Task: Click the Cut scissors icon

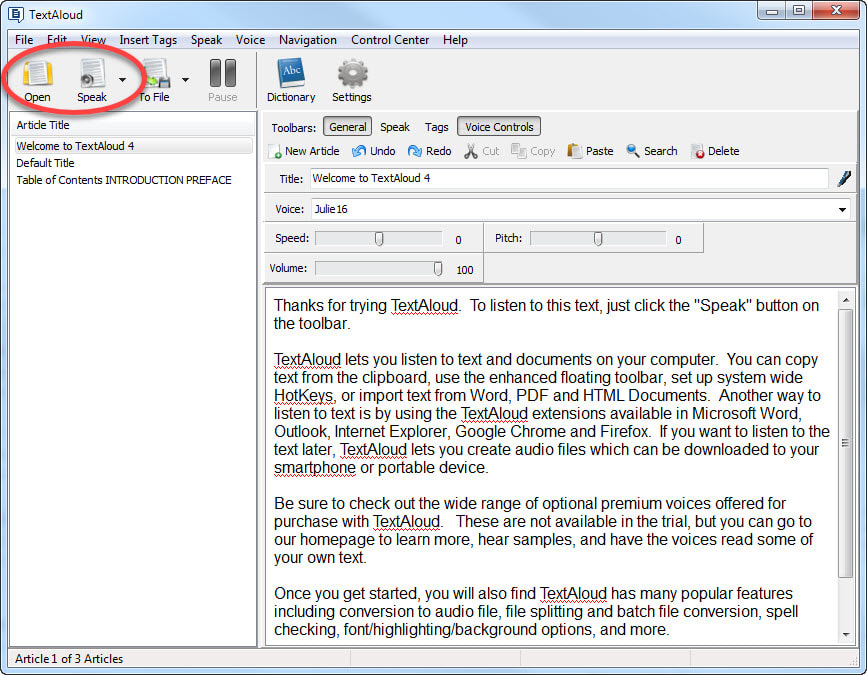Action: (x=471, y=151)
